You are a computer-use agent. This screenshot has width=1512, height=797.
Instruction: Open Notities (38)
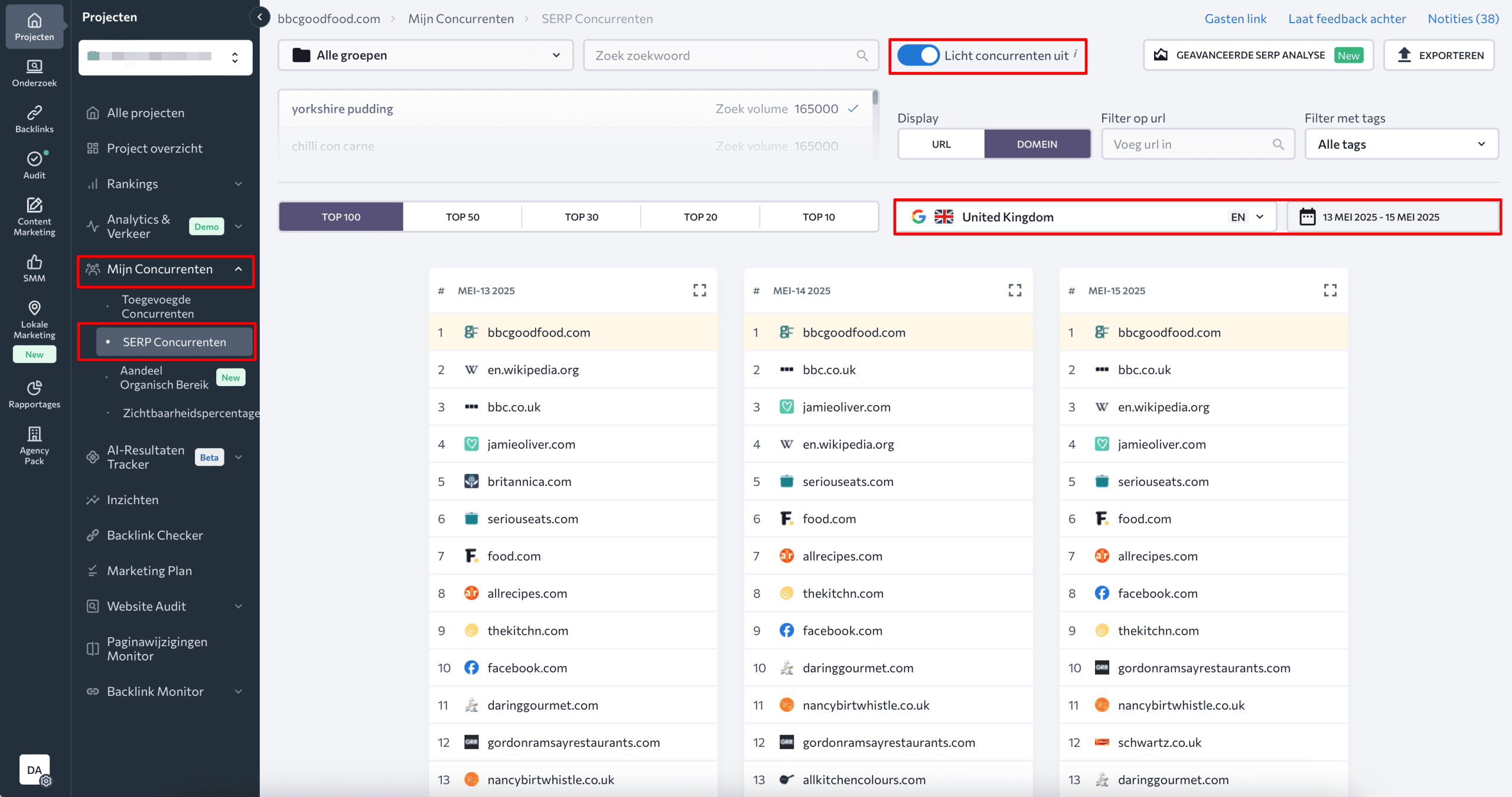pos(1463,18)
